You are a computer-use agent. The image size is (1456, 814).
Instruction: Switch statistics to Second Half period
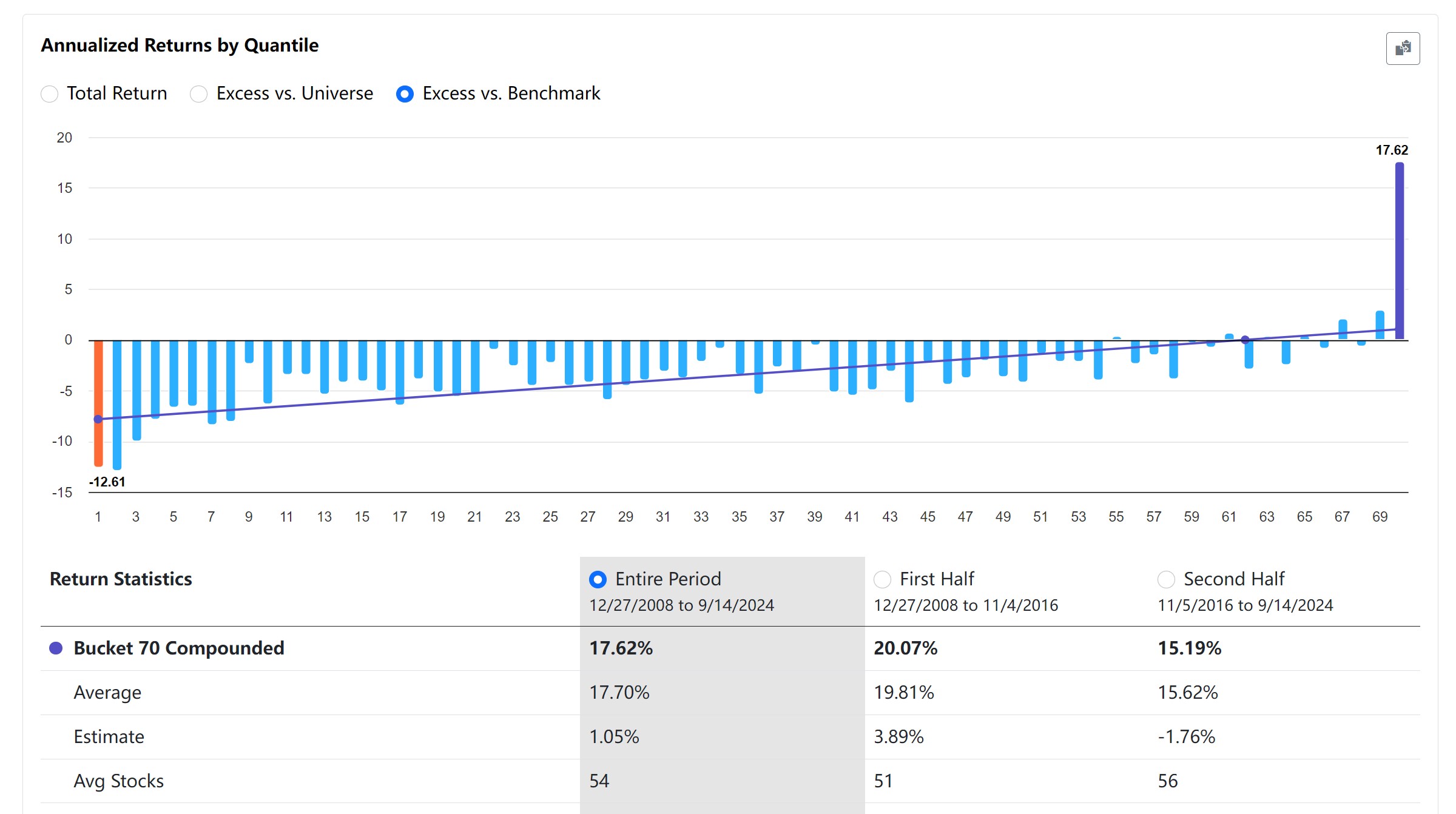point(1166,579)
